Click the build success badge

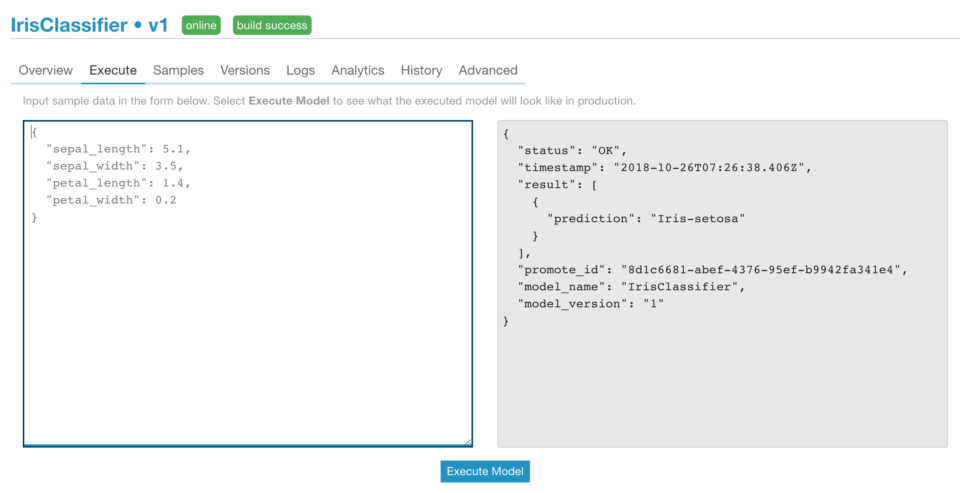coord(272,26)
